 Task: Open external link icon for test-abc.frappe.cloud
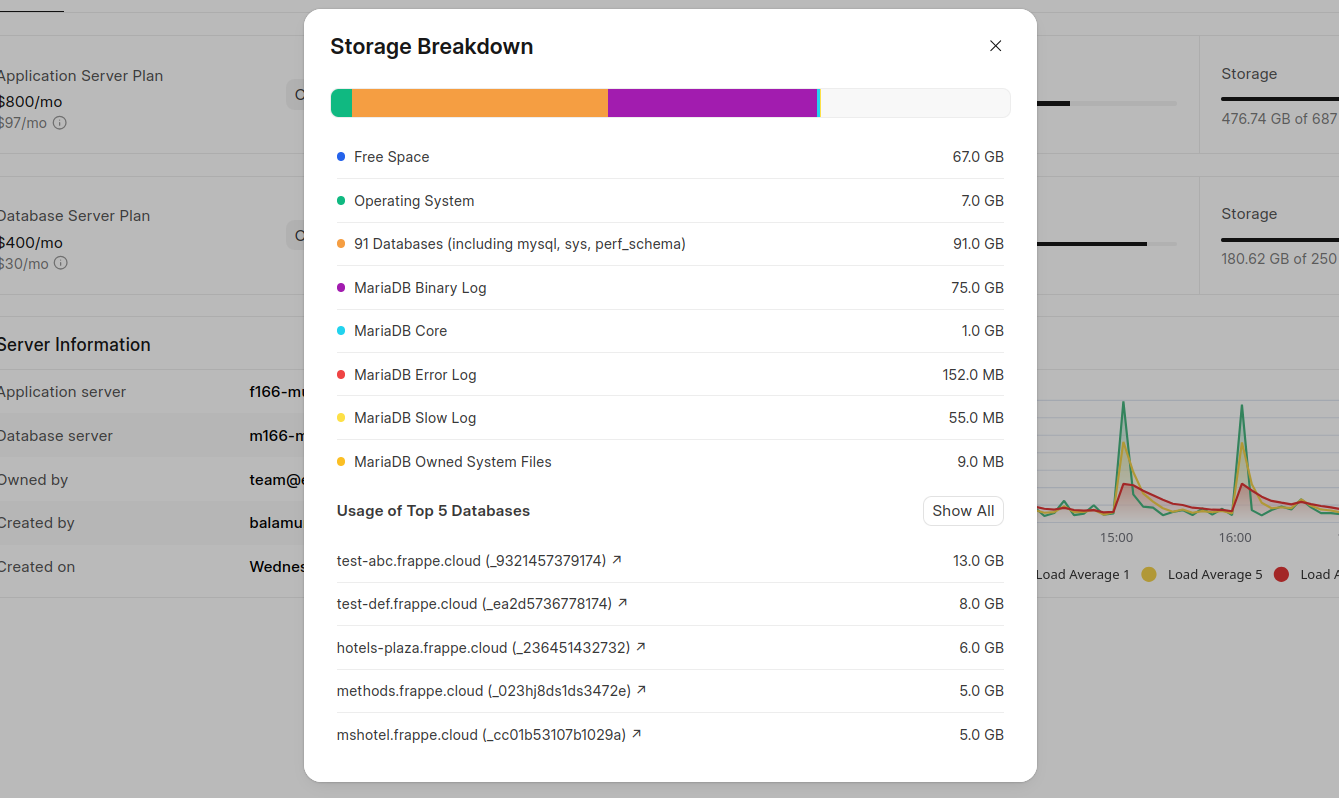click(617, 560)
